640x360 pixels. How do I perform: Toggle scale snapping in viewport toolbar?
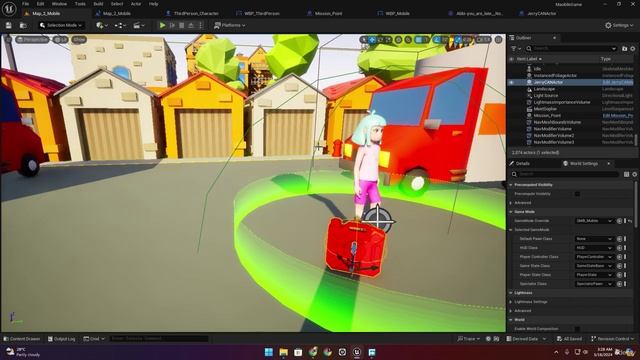click(x=458, y=40)
